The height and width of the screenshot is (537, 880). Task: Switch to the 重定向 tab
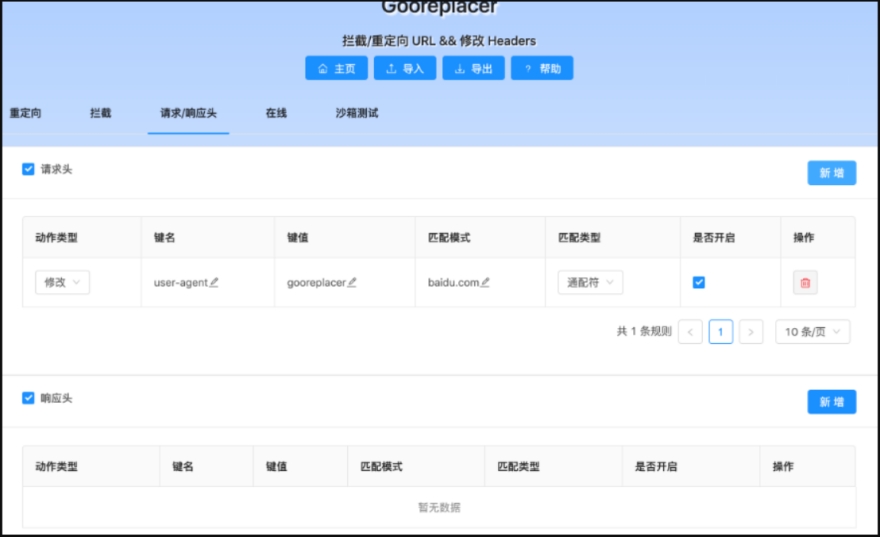point(26,113)
